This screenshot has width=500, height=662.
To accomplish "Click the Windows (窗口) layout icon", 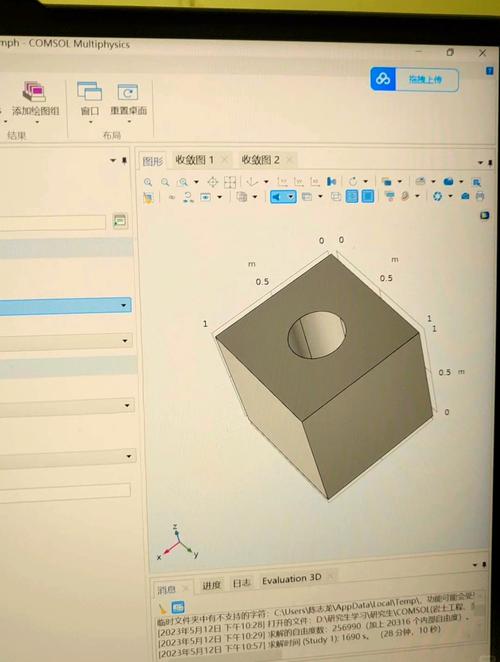I will [x=90, y=91].
